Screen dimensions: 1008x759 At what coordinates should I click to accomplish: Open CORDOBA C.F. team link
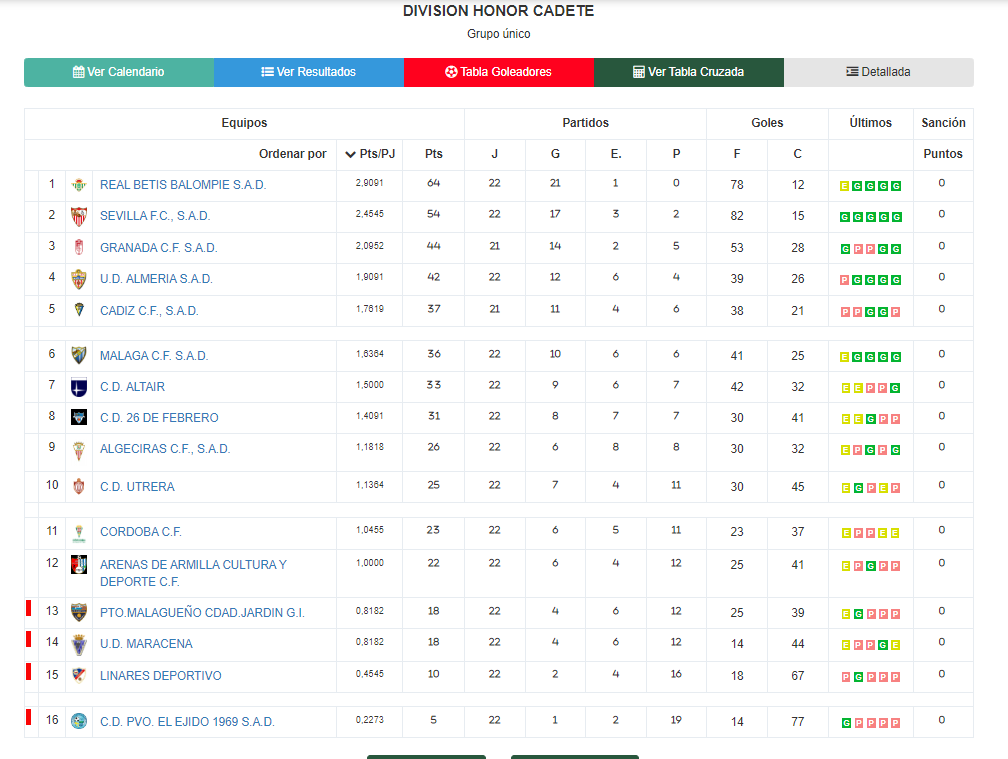(x=141, y=532)
